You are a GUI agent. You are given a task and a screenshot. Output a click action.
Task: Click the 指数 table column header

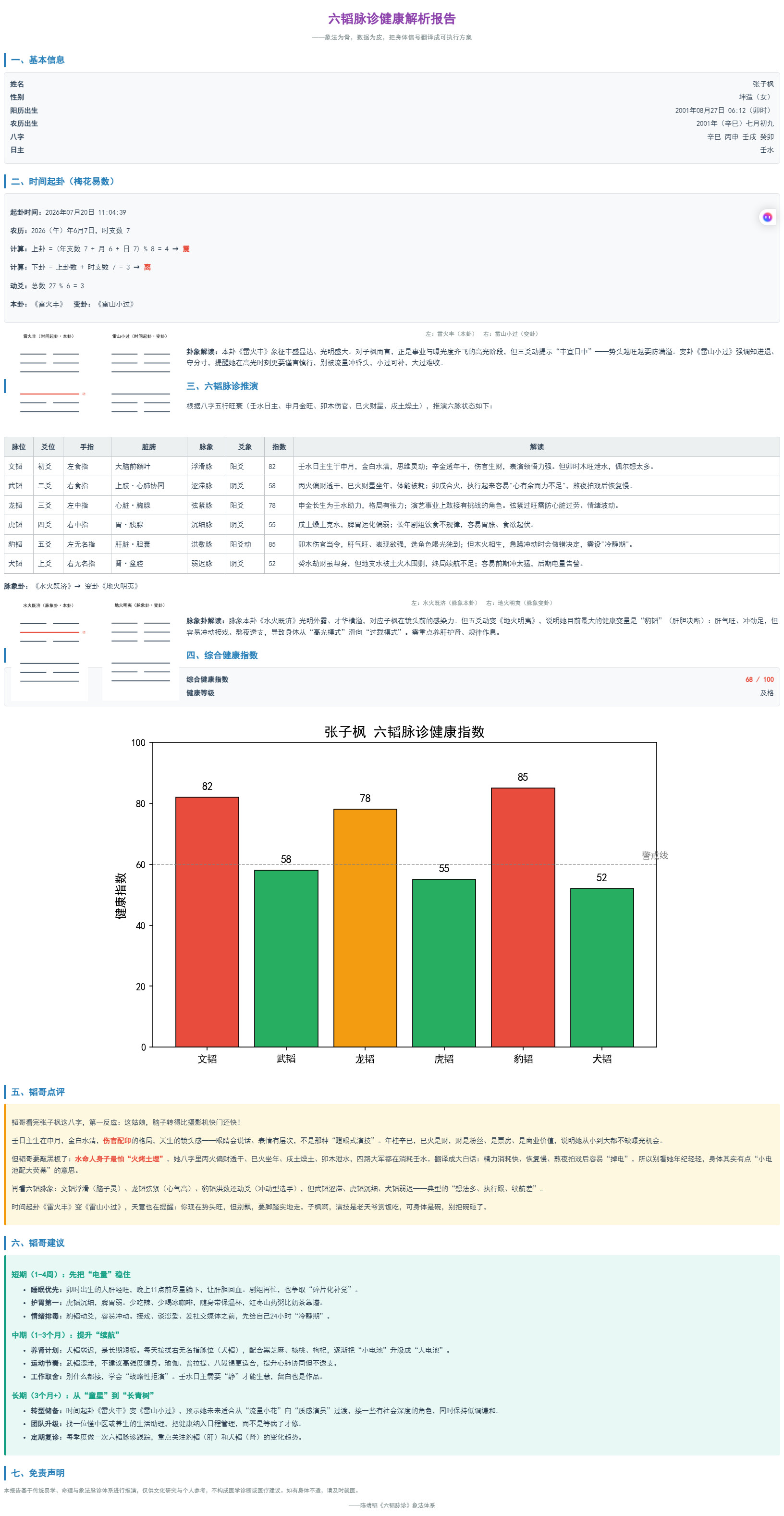pyautogui.click(x=279, y=447)
